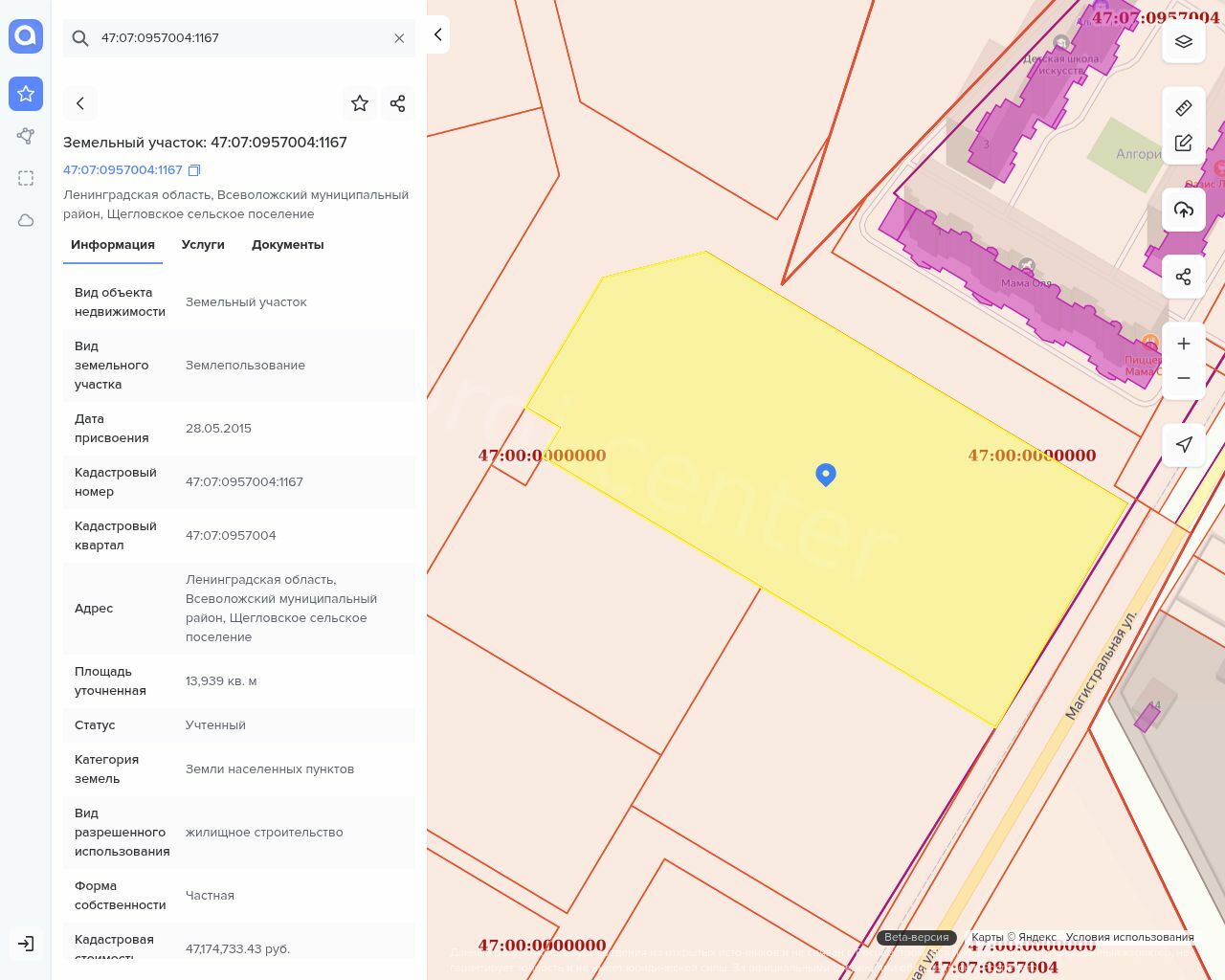Open the map layers panel
Image resolution: width=1225 pixels, height=980 pixels.
(x=1184, y=42)
